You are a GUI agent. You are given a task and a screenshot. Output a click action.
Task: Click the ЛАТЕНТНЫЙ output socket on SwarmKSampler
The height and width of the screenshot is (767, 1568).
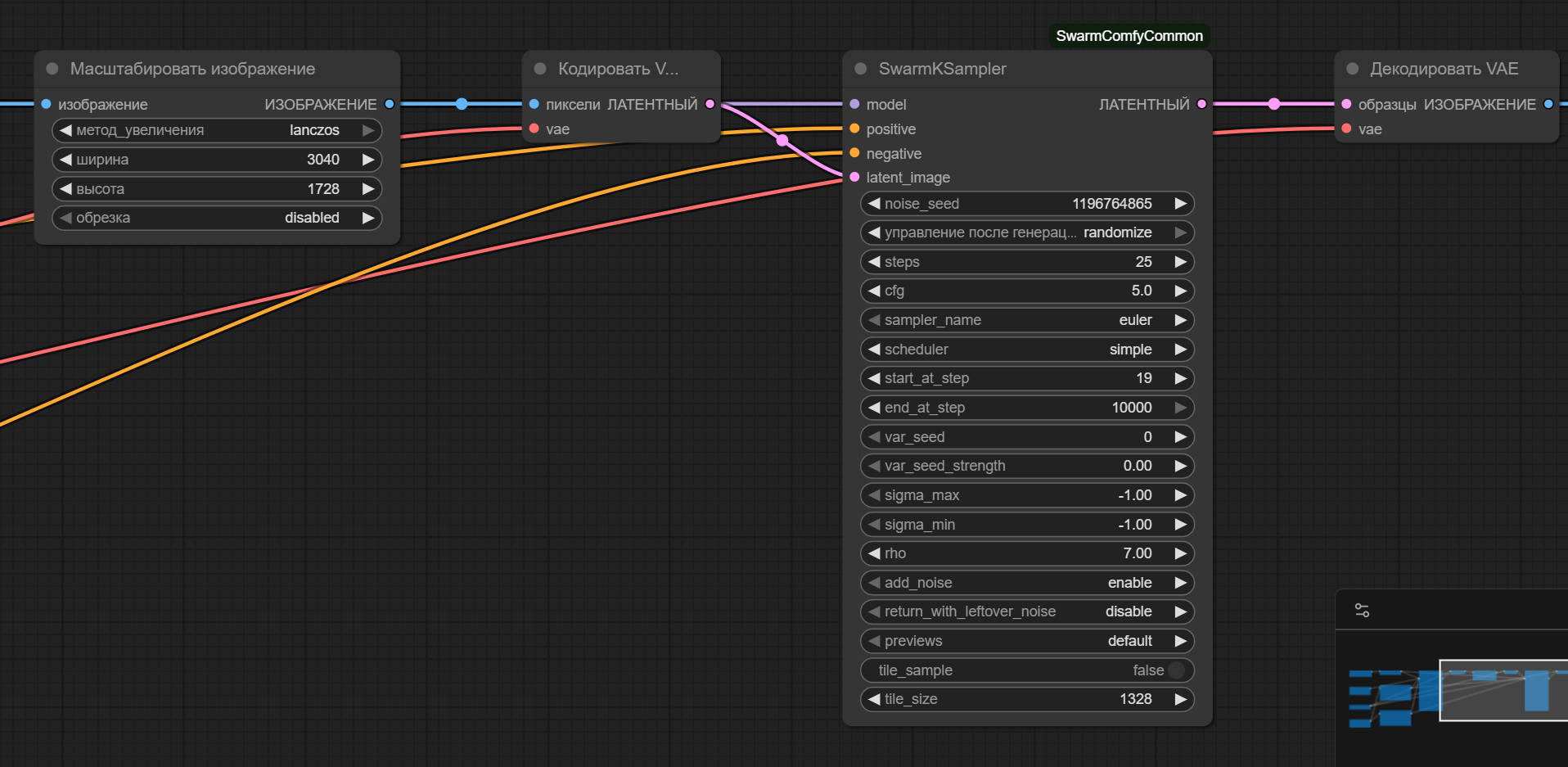1201,104
